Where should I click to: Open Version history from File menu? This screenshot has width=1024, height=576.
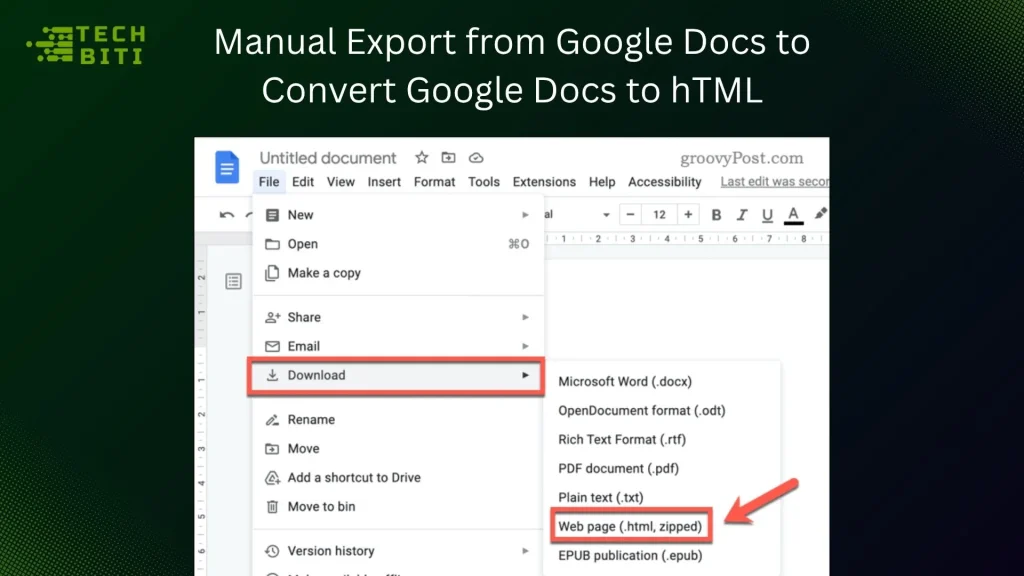click(330, 550)
